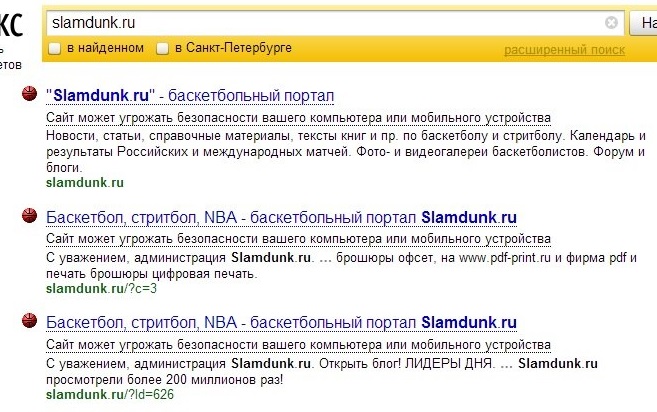This screenshot has width=657, height=412.
Task: Click basketball favicon beside the ?c=3 result
Action: (x=29, y=215)
